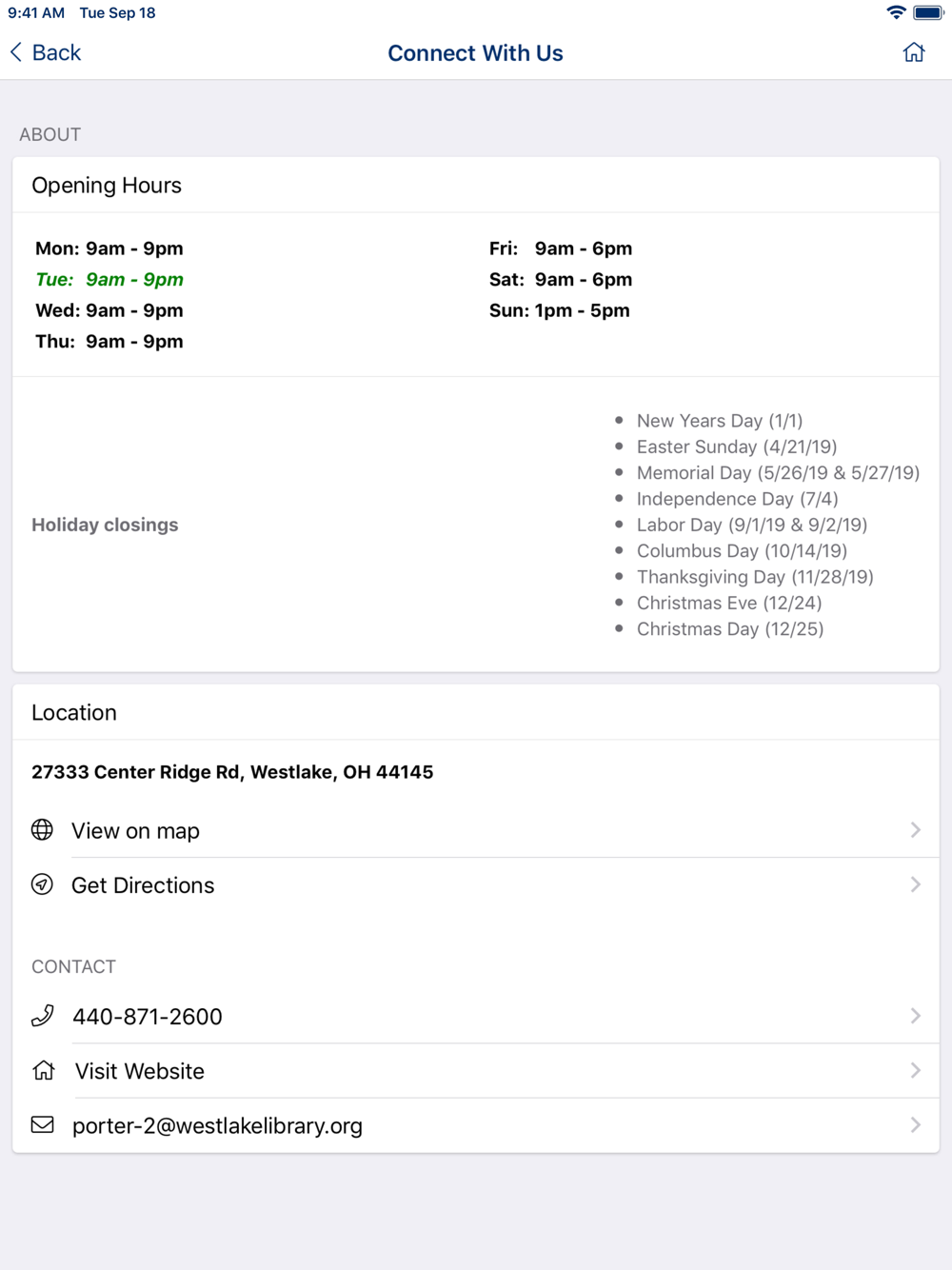Tap the house icon beside Visit Website
This screenshot has width=952, height=1270.
pyautogui.click(x=44, y=1070)
